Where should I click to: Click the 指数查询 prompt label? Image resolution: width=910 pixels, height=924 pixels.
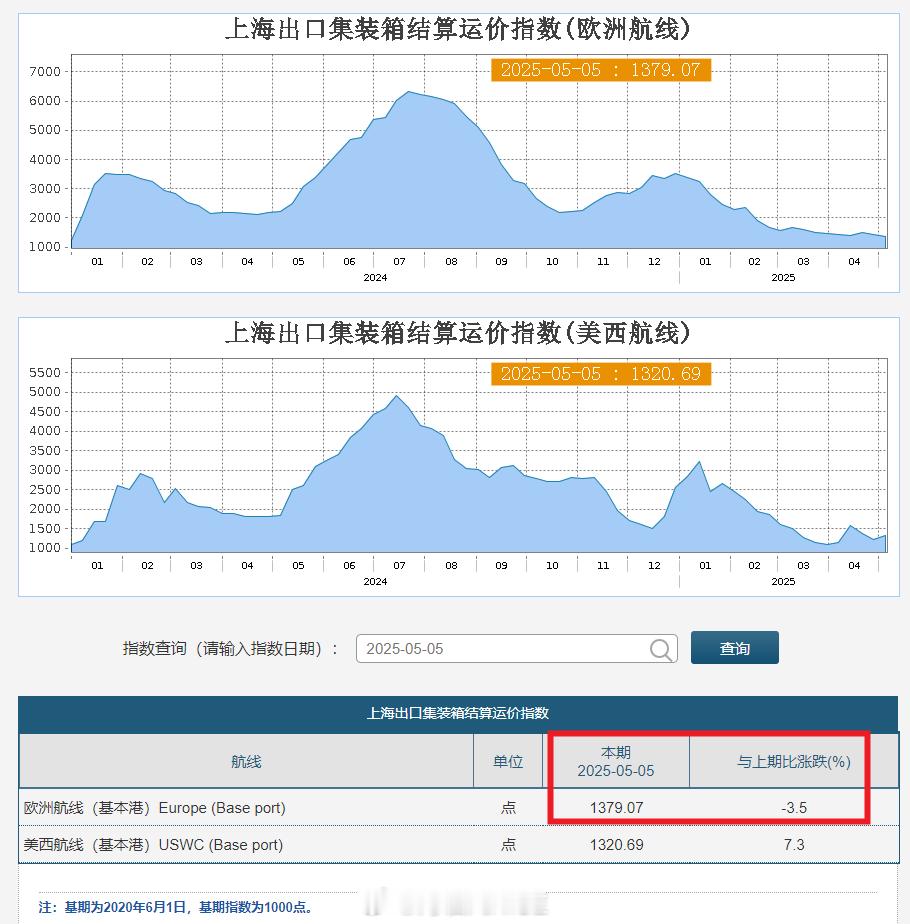click(x=231, y=649)
